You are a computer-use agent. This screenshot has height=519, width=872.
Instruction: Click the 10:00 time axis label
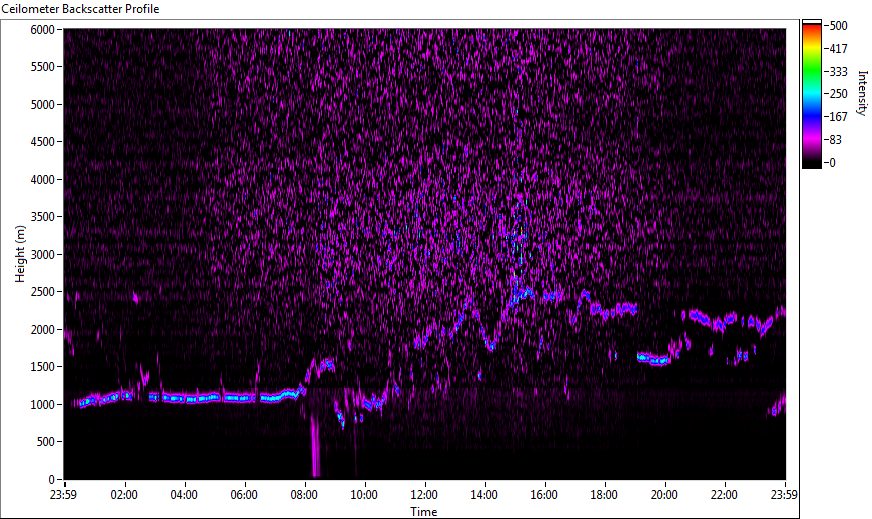tap(364, 495)
